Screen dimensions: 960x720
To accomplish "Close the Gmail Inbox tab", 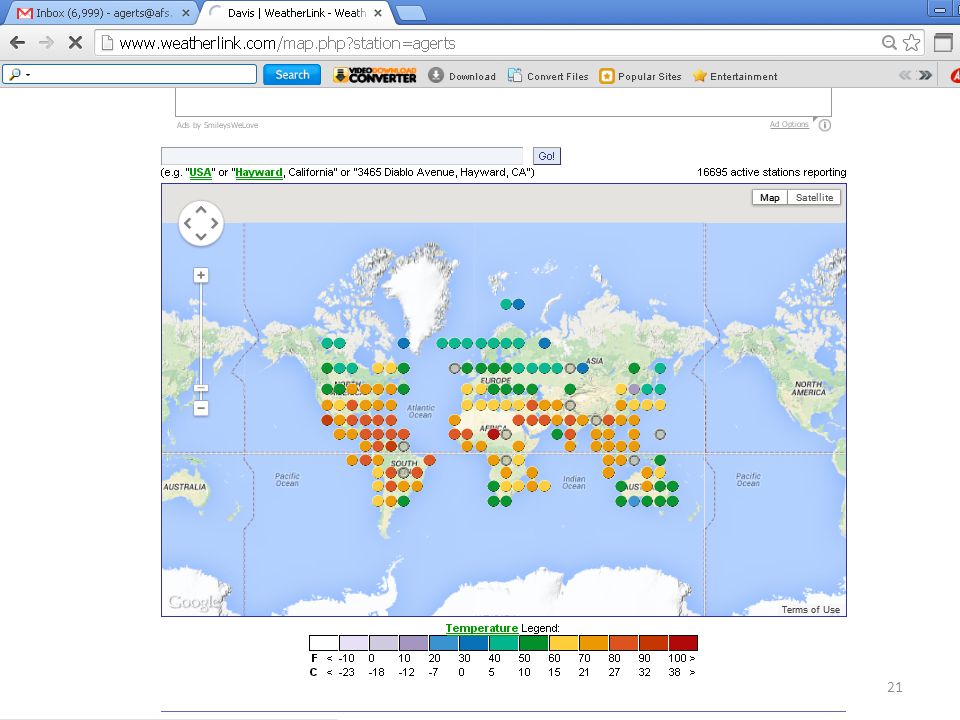I will tap(186, 13).
